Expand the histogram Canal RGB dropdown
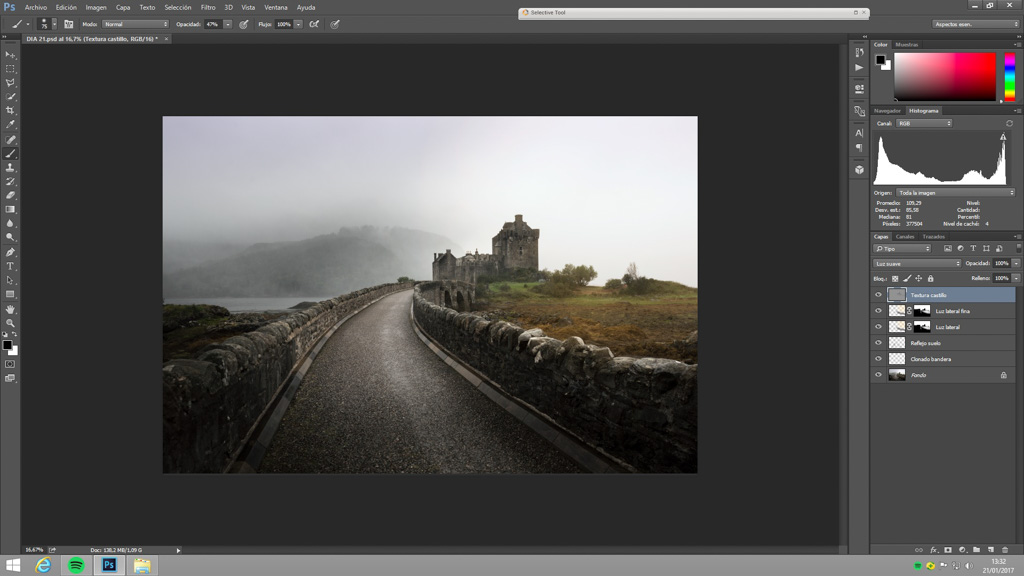Image resolution: width=1024 pixels, height=576 pixels. [924, 123]
